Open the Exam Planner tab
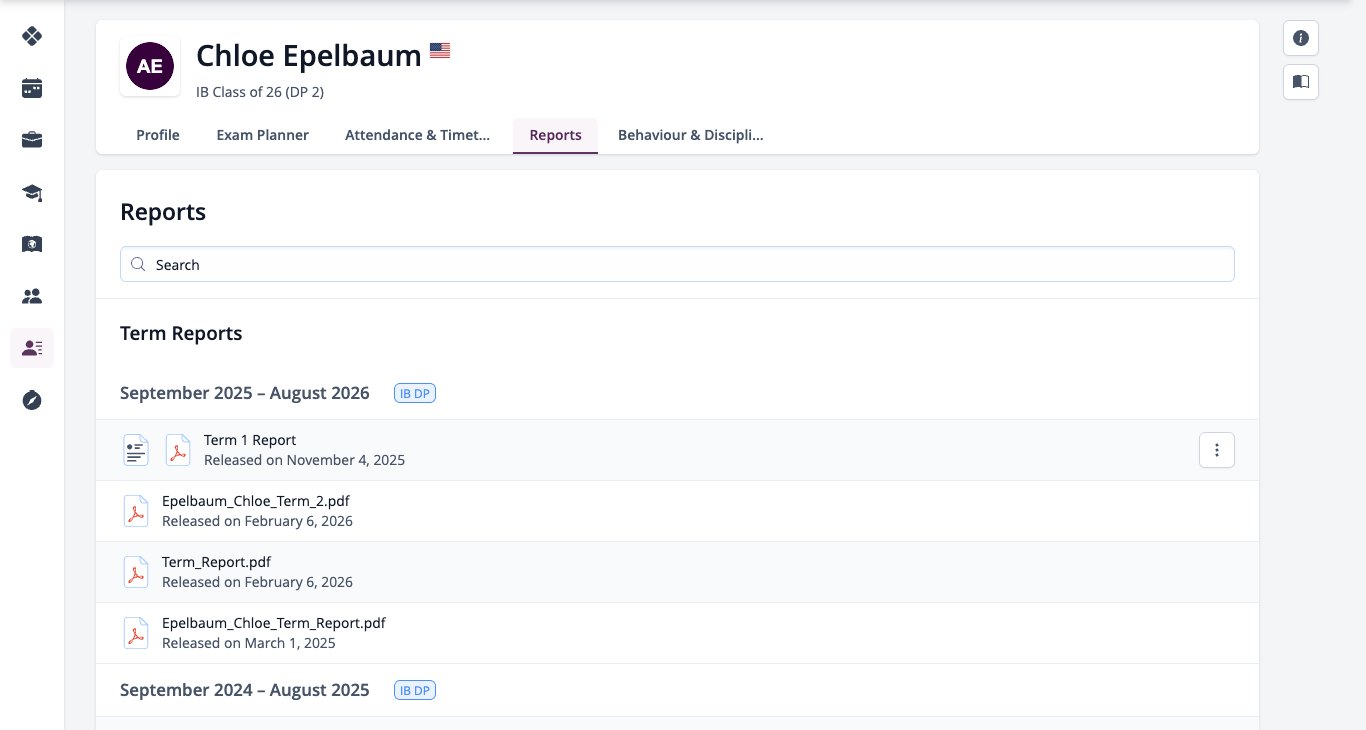 tap(263, 135)
